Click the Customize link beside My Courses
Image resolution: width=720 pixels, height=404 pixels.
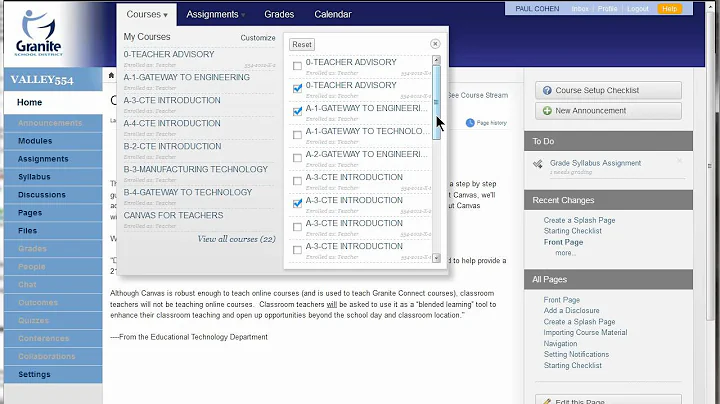tap(258, 38)
